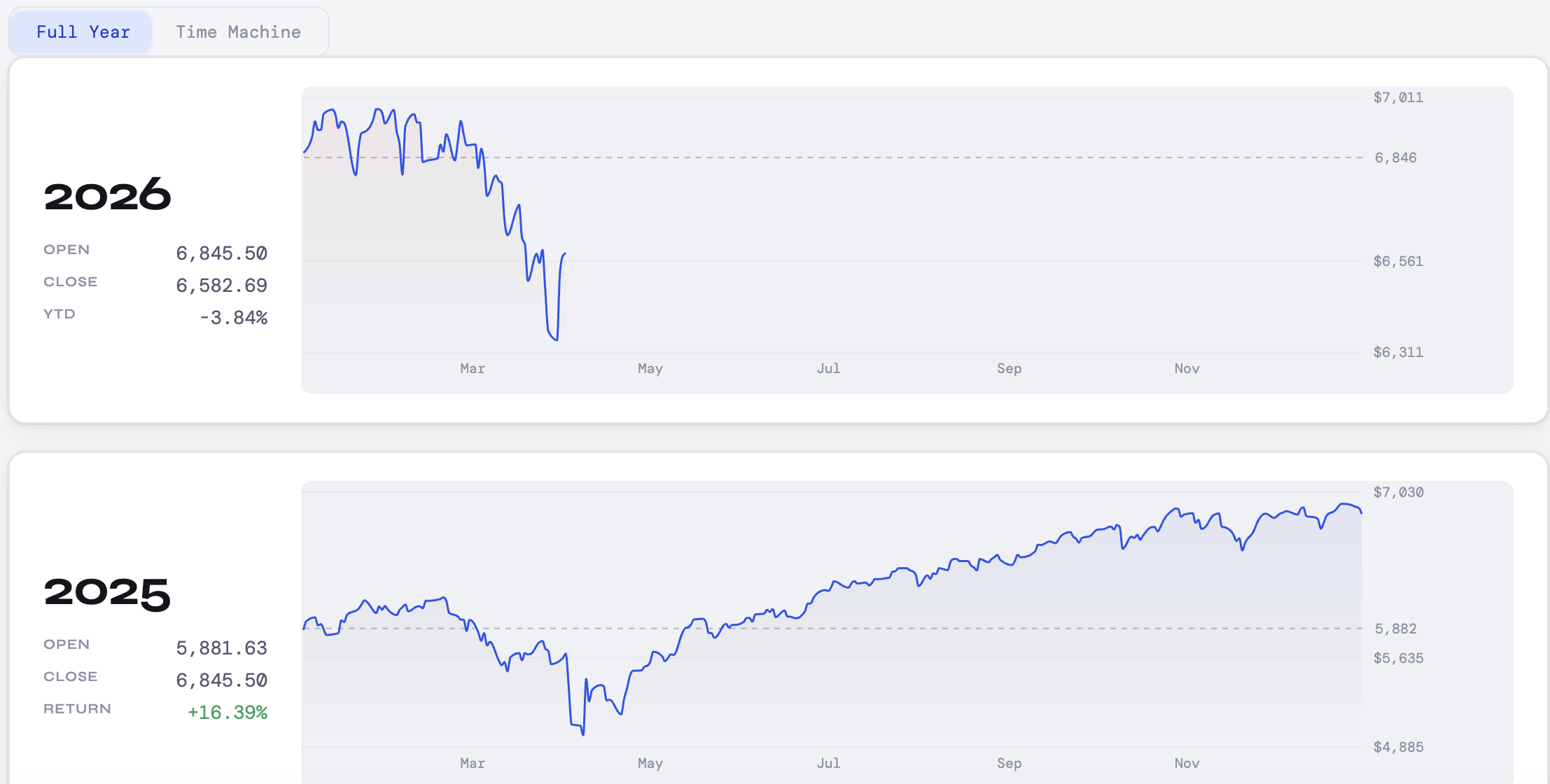Click the 6,846 dashed baseline label
This screenshot has height=784, width=1550.
pyautogui.click(x=1395, y=157)
